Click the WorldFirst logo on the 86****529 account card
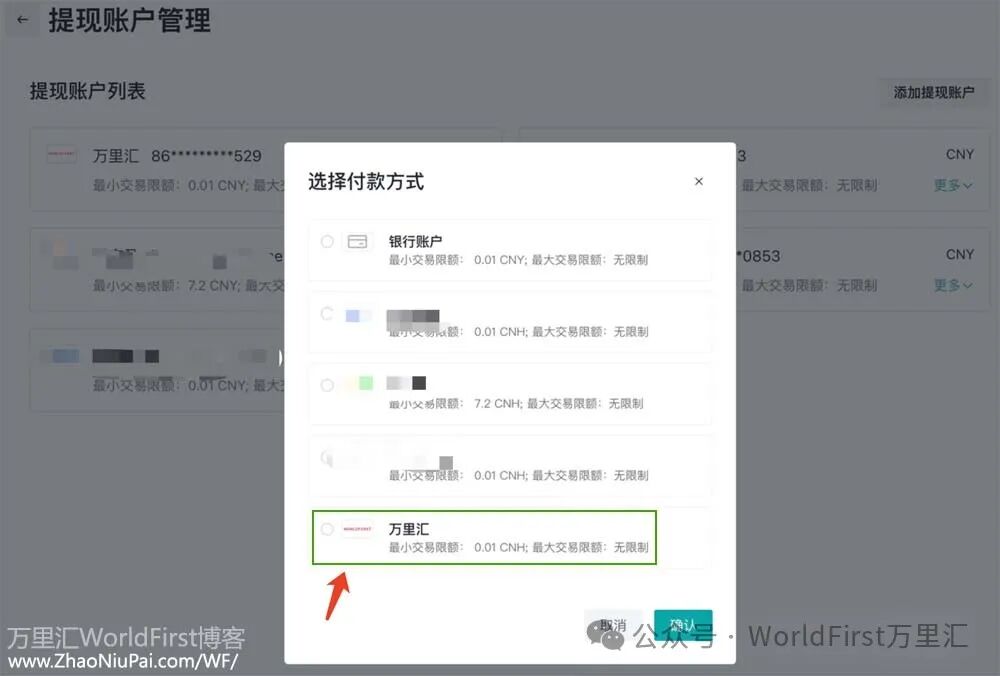Viewport: 1000px width, 676px height. click(x=63, y=155)
